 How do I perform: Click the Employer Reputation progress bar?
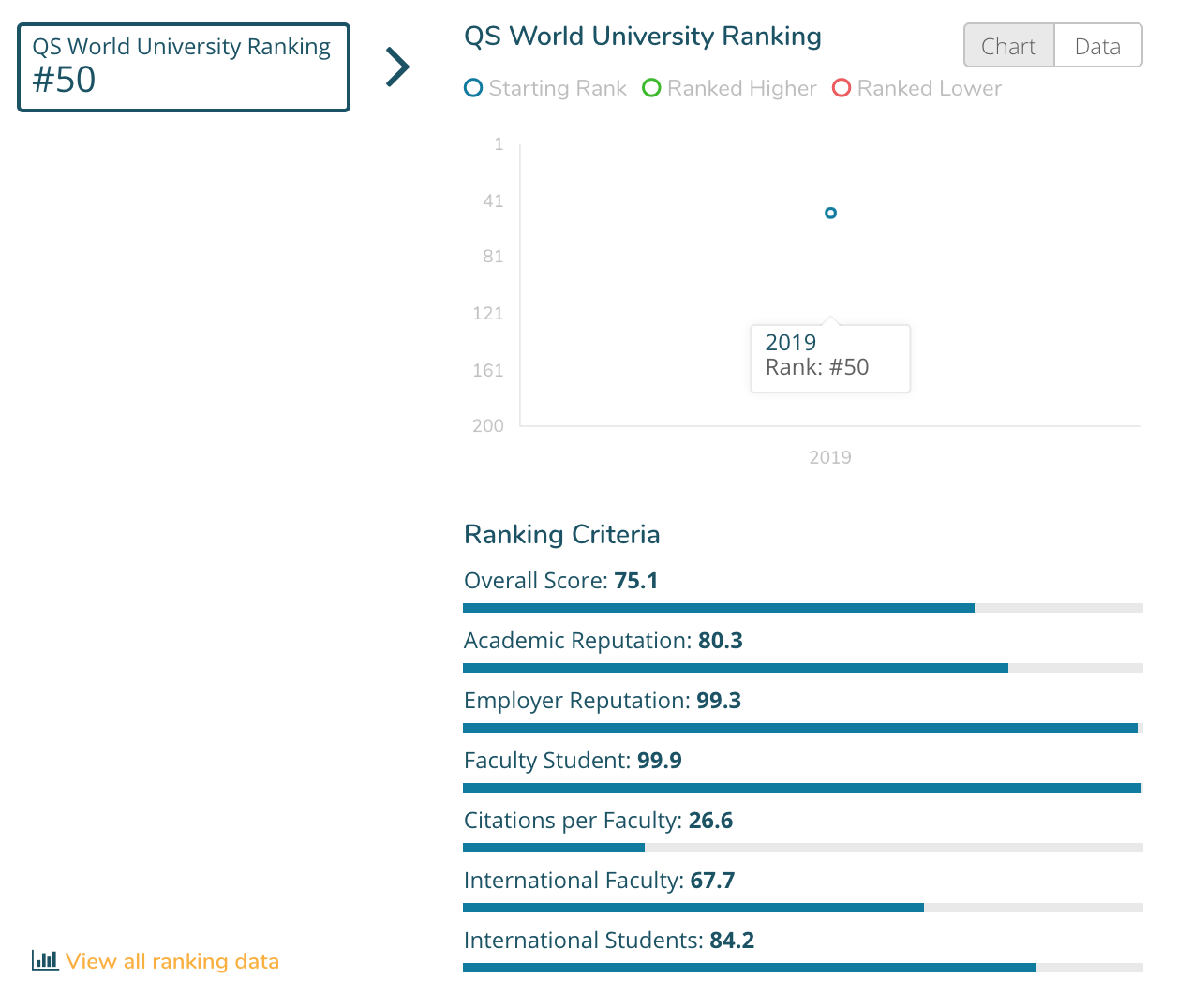803,728
